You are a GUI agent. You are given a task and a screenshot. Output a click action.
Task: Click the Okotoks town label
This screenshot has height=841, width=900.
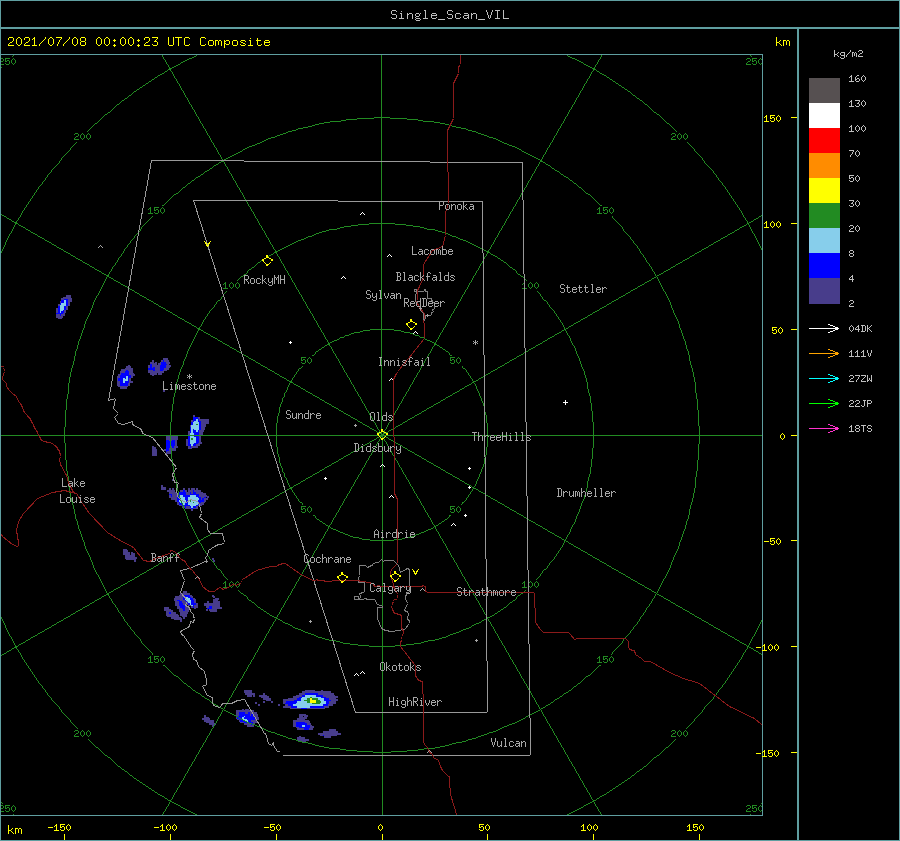400,667
